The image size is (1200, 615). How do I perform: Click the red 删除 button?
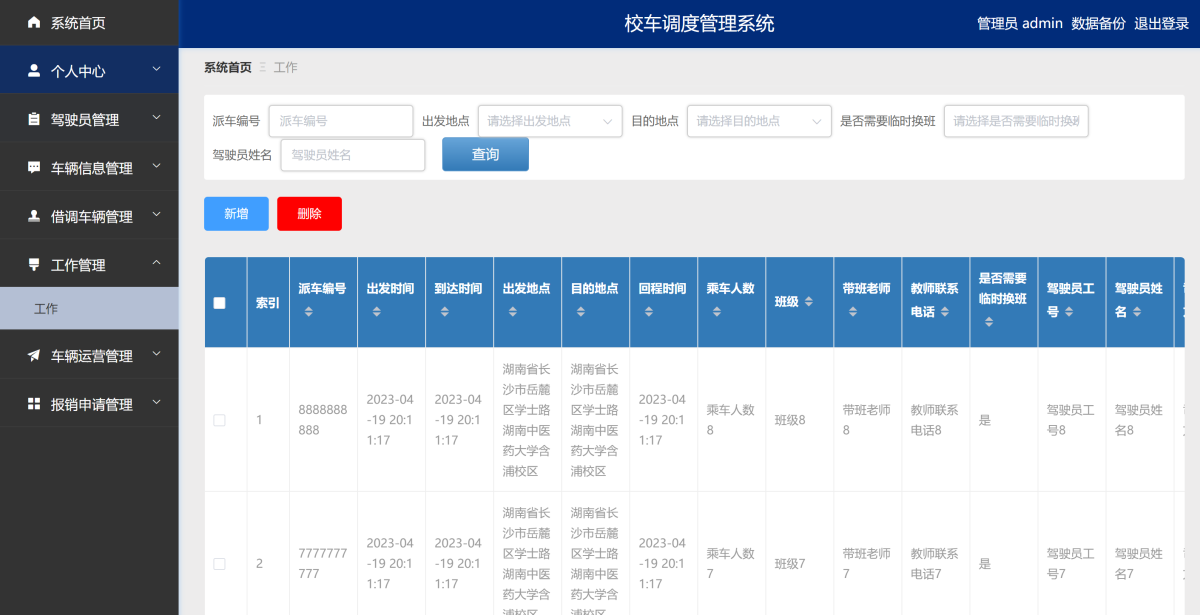coord(309,214)
